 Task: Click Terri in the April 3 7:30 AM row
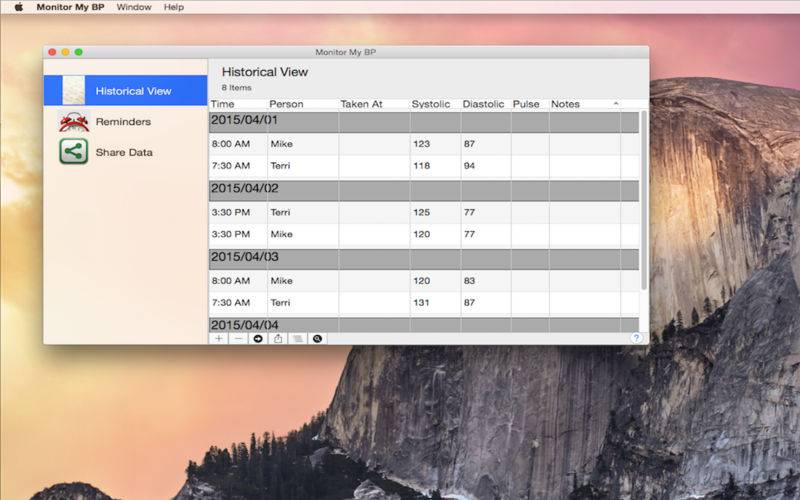tap(280, 303)
